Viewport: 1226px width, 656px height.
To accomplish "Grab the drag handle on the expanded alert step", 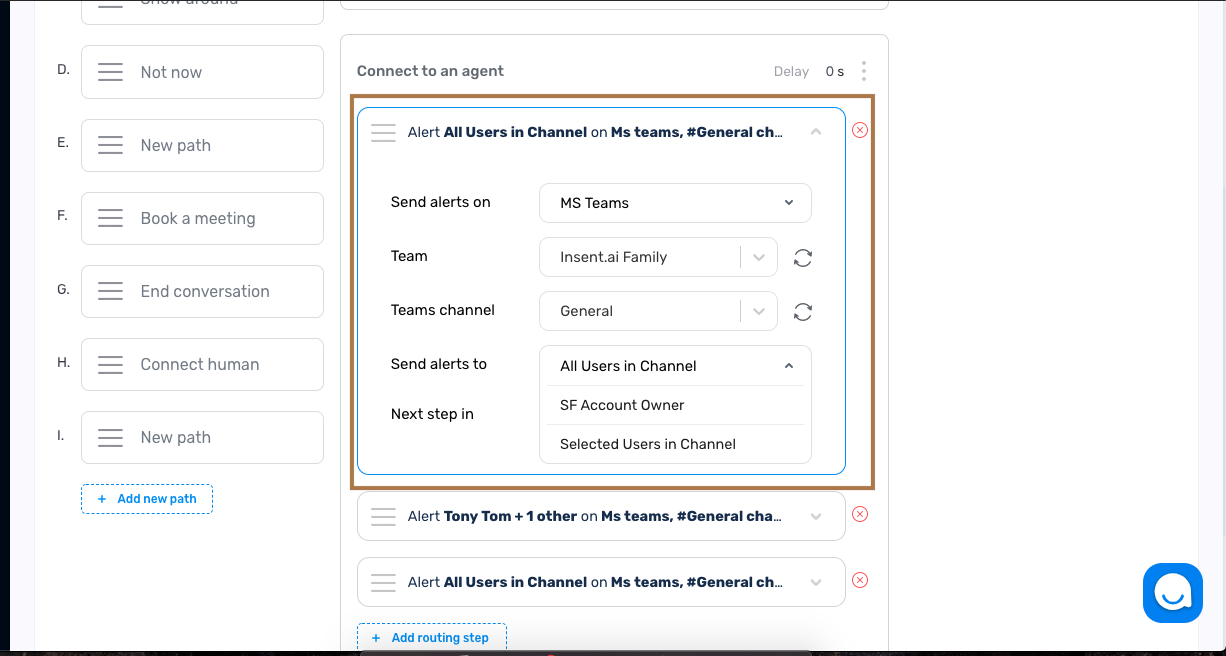I will point(383,132).
